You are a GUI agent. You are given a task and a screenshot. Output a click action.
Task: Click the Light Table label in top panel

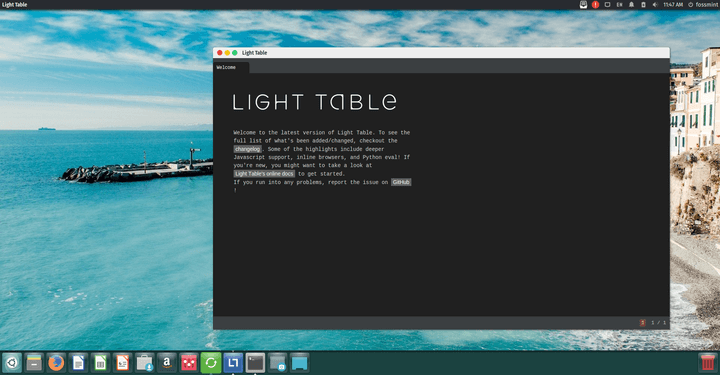14,5
